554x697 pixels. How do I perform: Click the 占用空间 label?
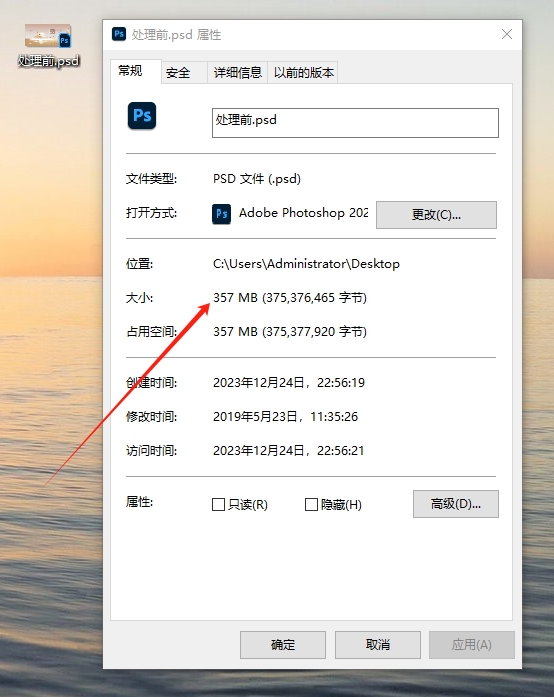151,332
